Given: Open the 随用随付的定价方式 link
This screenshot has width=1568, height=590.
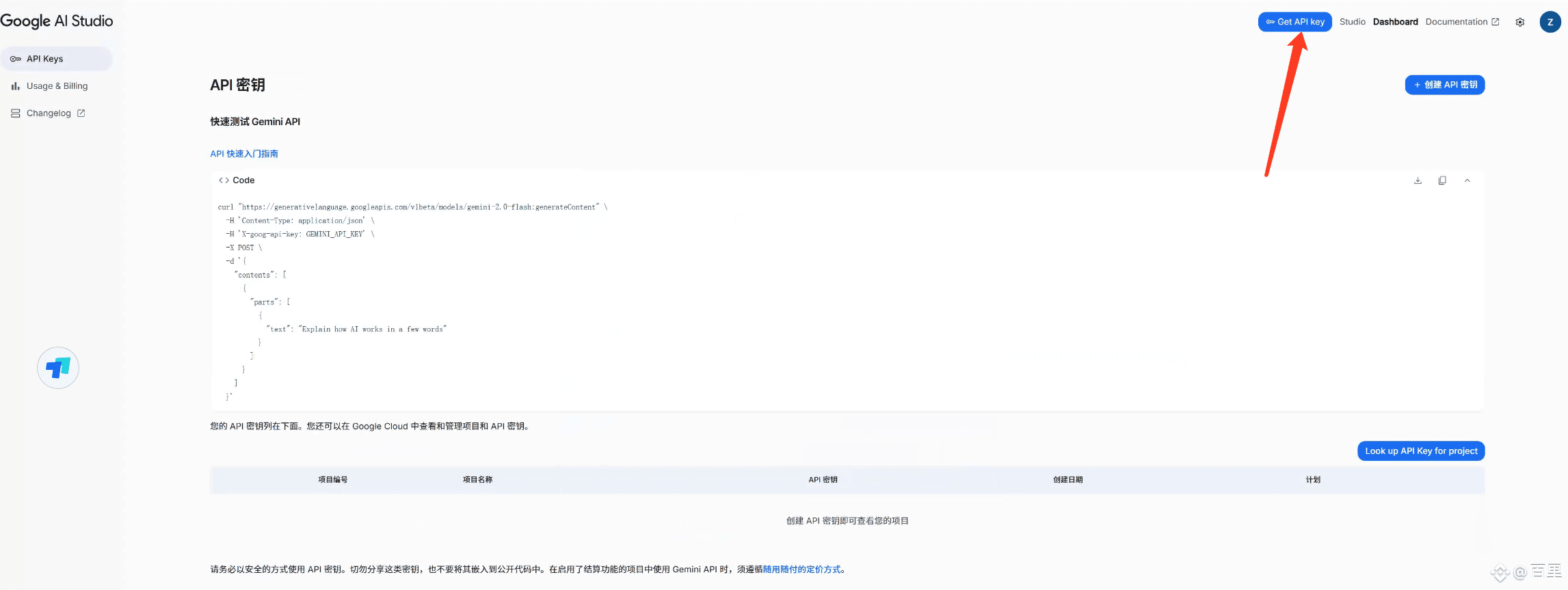Looking at the screenshot, I should (x=802, y=569).
